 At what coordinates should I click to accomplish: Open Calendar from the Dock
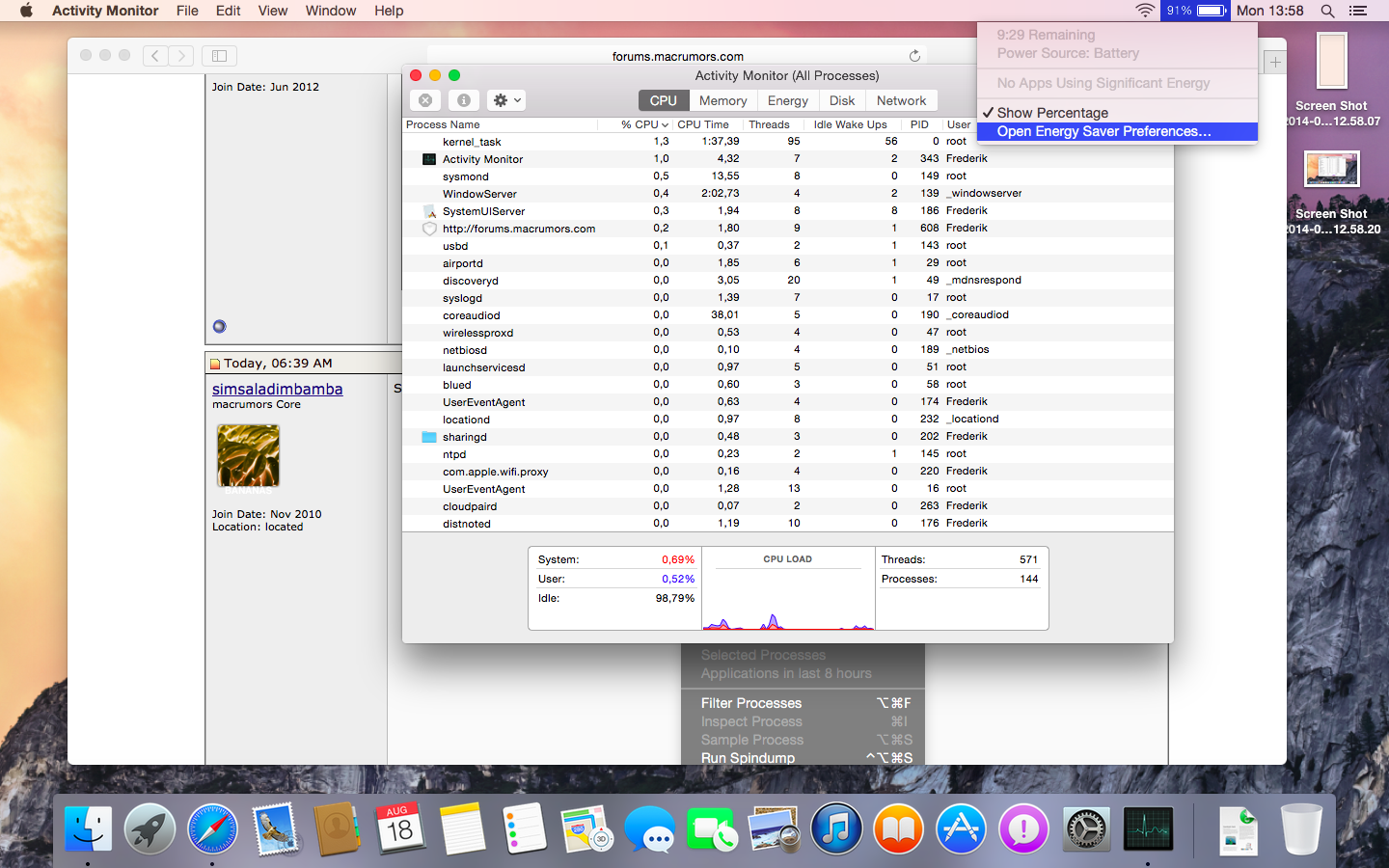[x=399, y=829]
